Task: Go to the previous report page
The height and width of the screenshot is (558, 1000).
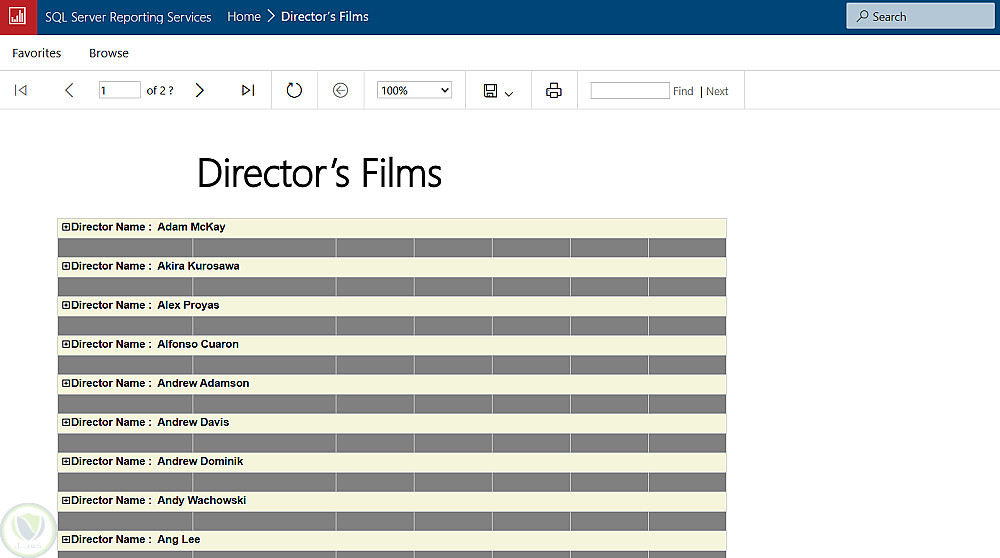Action: point(69,91)
